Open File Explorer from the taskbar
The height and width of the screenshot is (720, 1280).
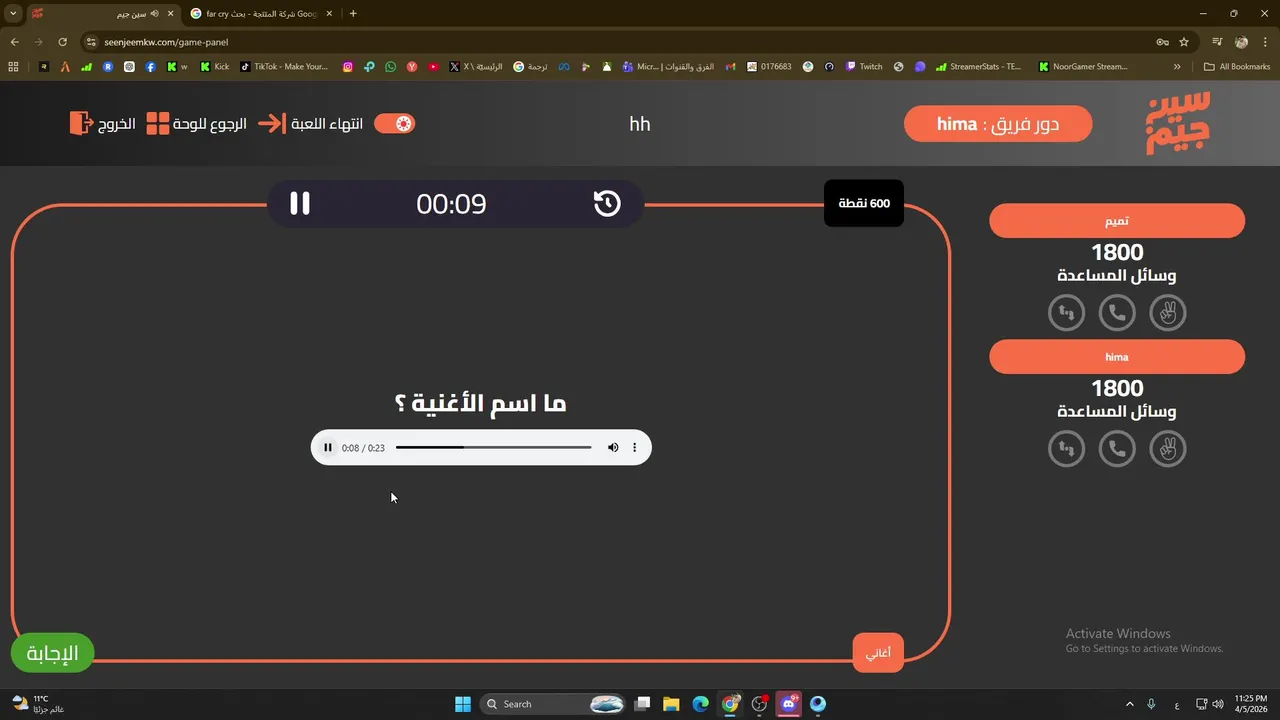pyautogui.click(x=671, y=704)
